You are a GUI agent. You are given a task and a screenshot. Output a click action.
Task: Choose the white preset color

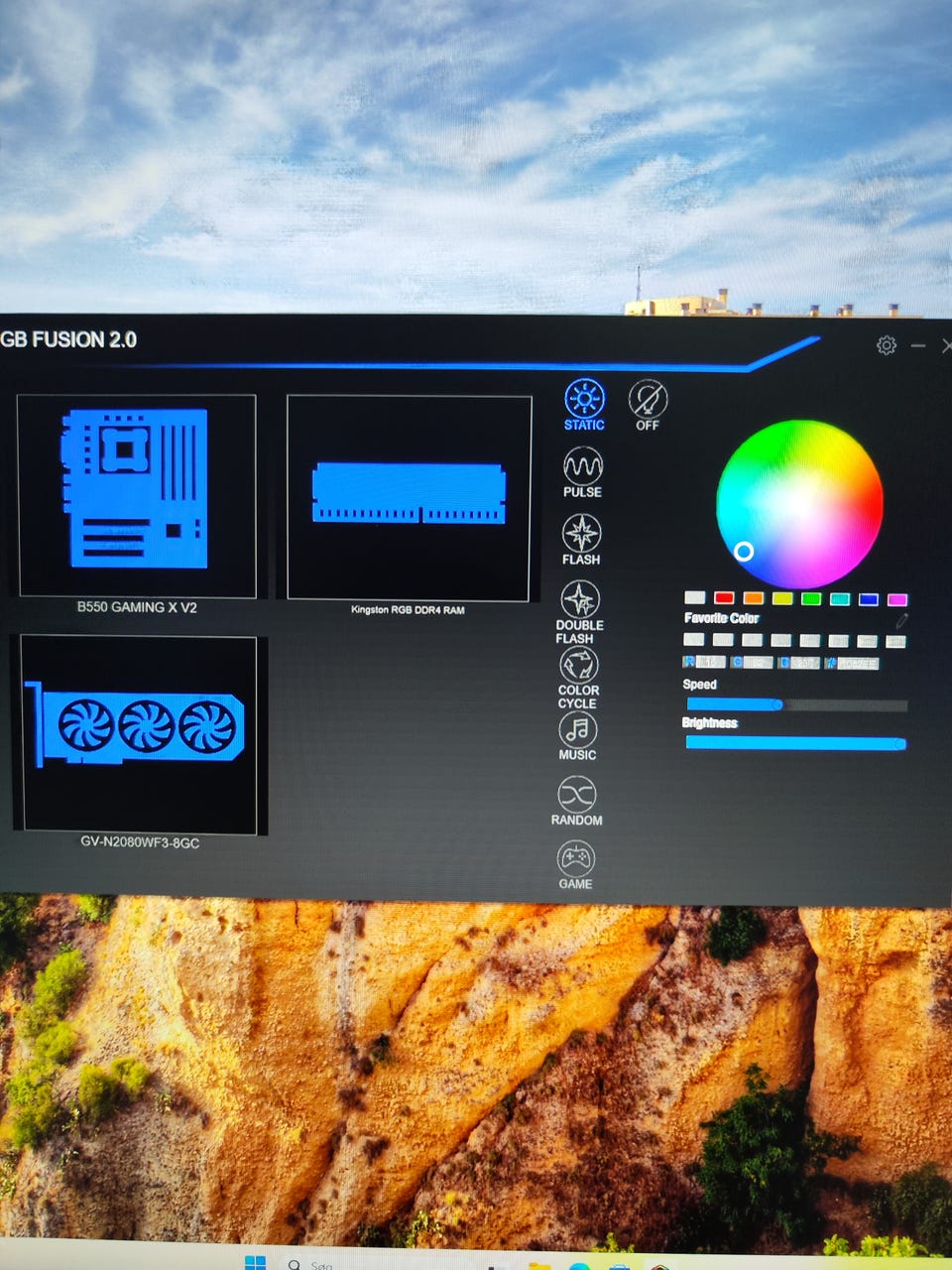(x=695, y=597)
